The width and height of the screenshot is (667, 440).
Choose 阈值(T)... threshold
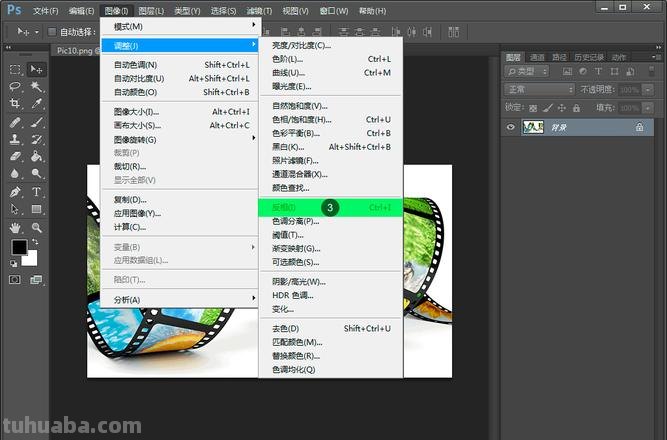331,235
